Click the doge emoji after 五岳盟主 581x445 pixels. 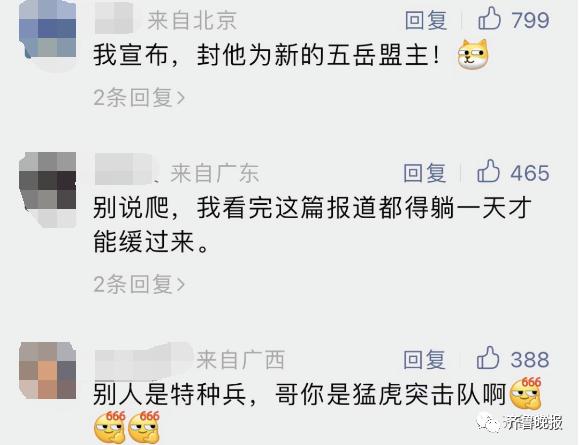[473, 54]
